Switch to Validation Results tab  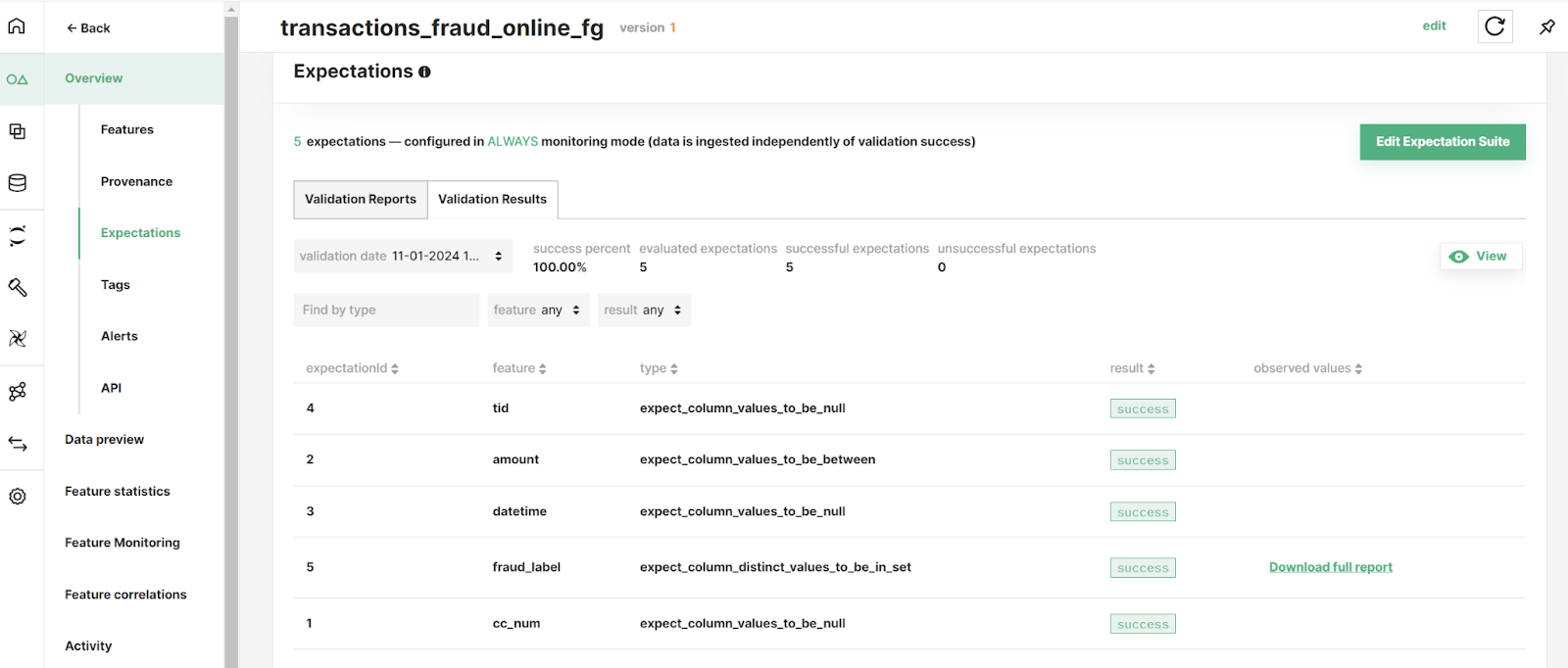coord(492,200)
